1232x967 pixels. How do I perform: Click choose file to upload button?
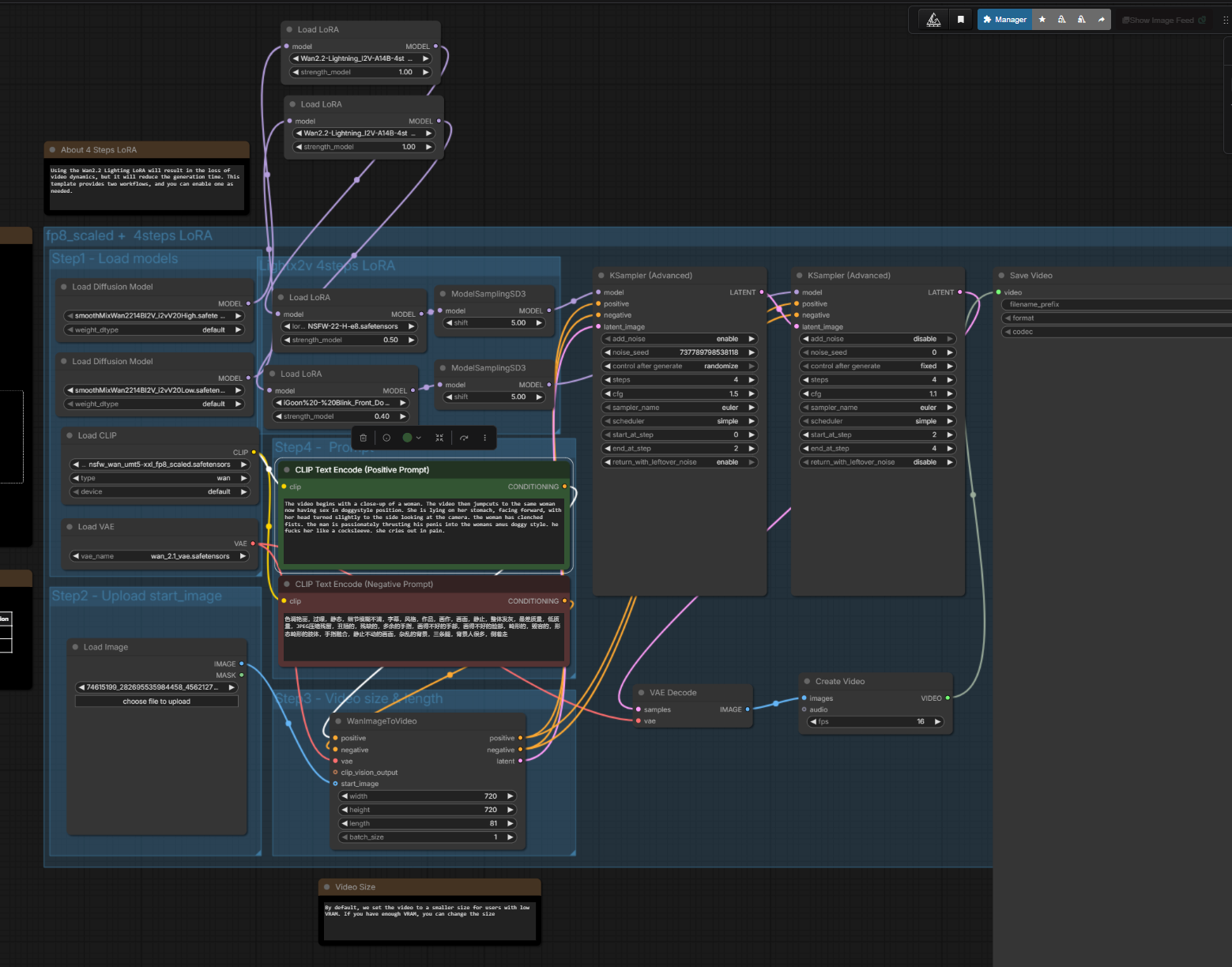click(156, 702)
